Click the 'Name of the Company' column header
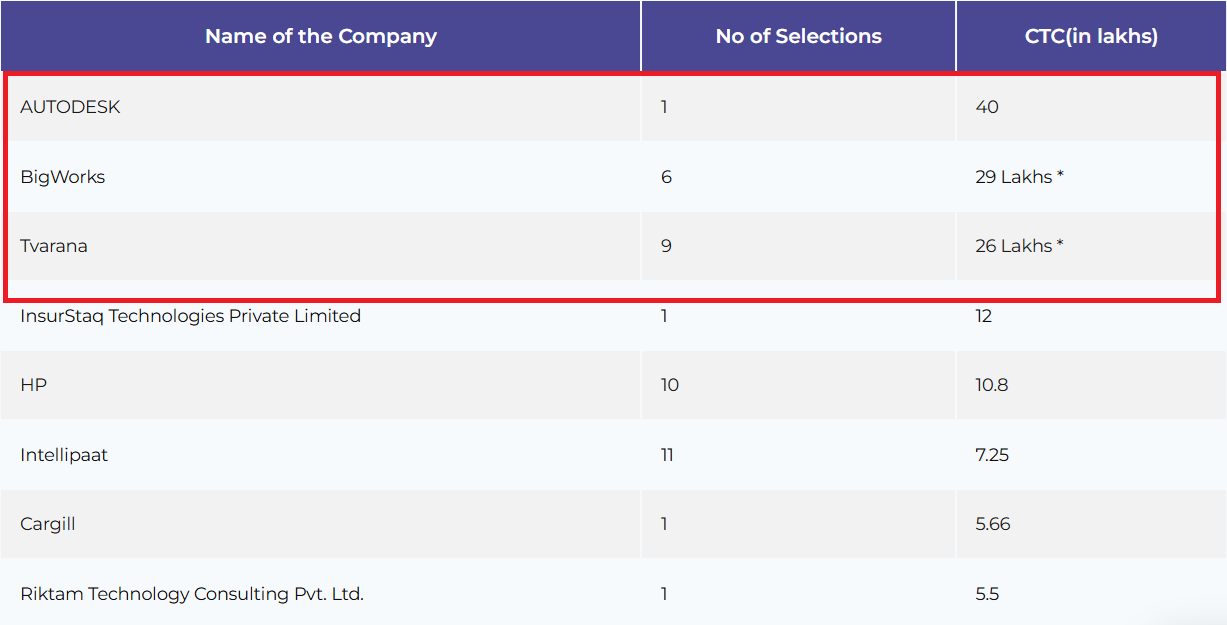The height and width of the screenshot is (625, 1227). coord(321,36)
